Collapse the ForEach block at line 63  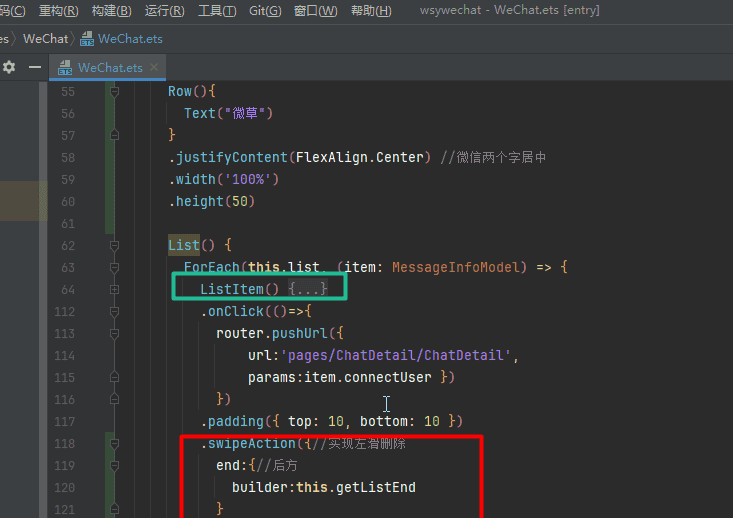tap(114, 267)
